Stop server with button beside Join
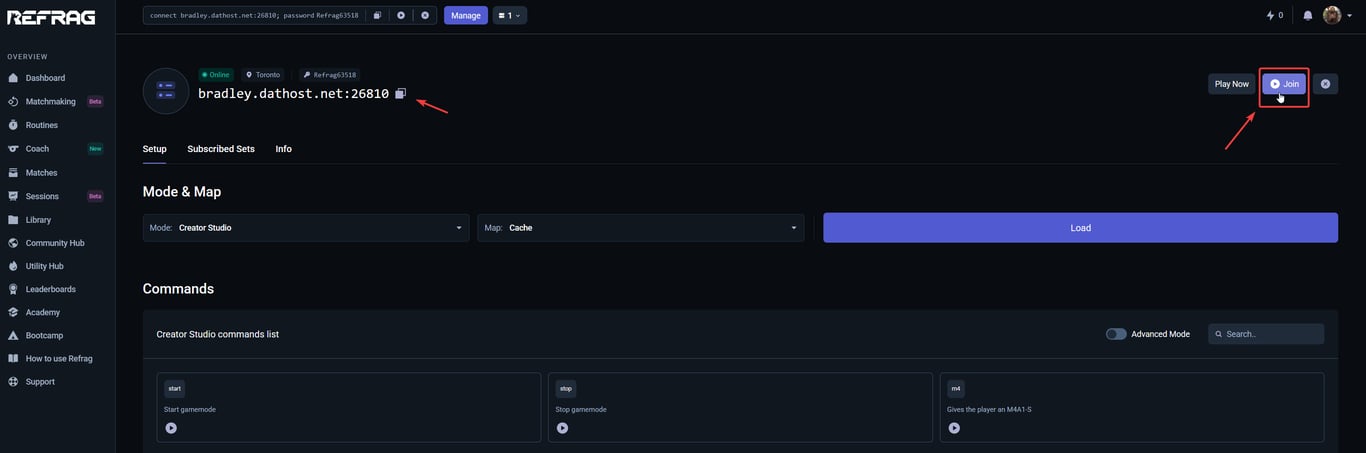The width and height of the screenshot is (1366, 453). pos(1325,84)
